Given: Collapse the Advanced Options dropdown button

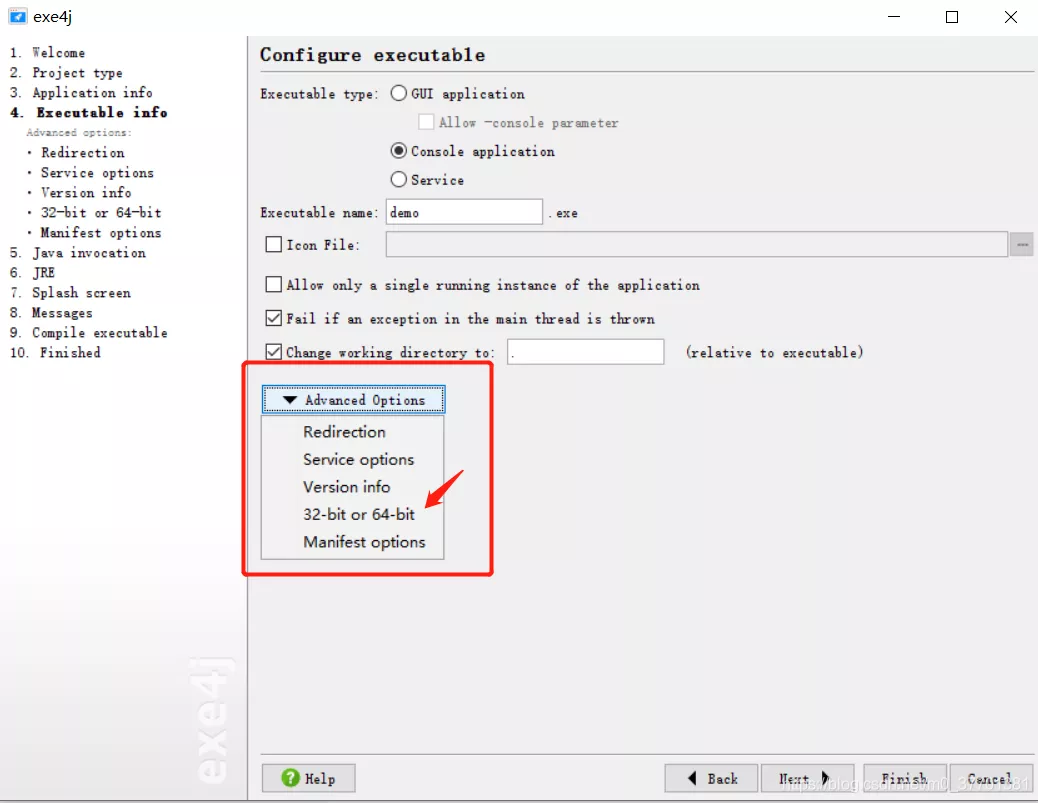Looking at the screenshot, I should pyautogui.click(x=354, y=400).
